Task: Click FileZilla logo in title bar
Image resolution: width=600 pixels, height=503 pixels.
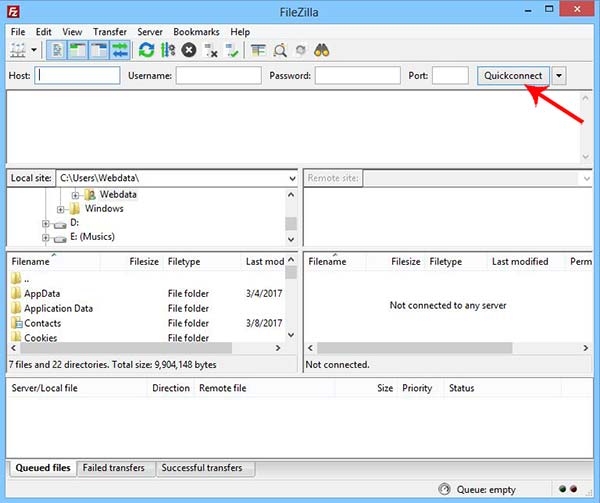Action: tap(13, 12)
